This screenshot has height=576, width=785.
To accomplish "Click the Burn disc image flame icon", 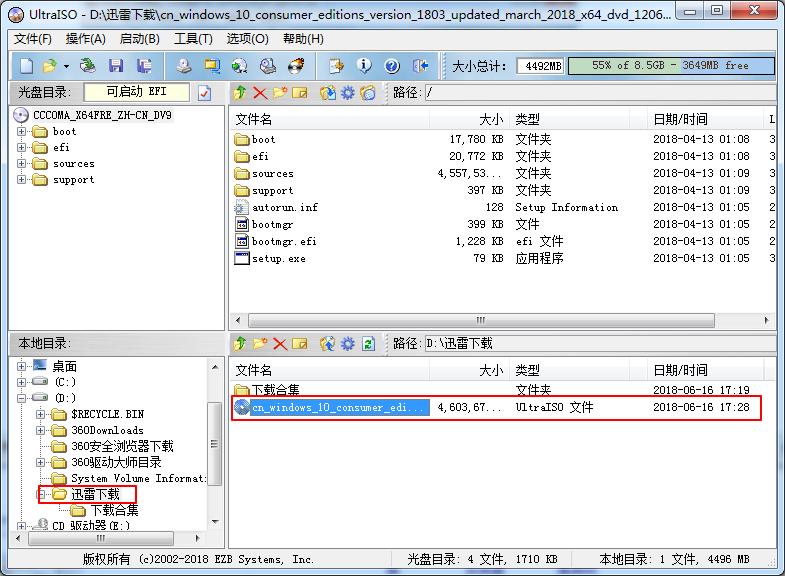I will coord(296,66).
